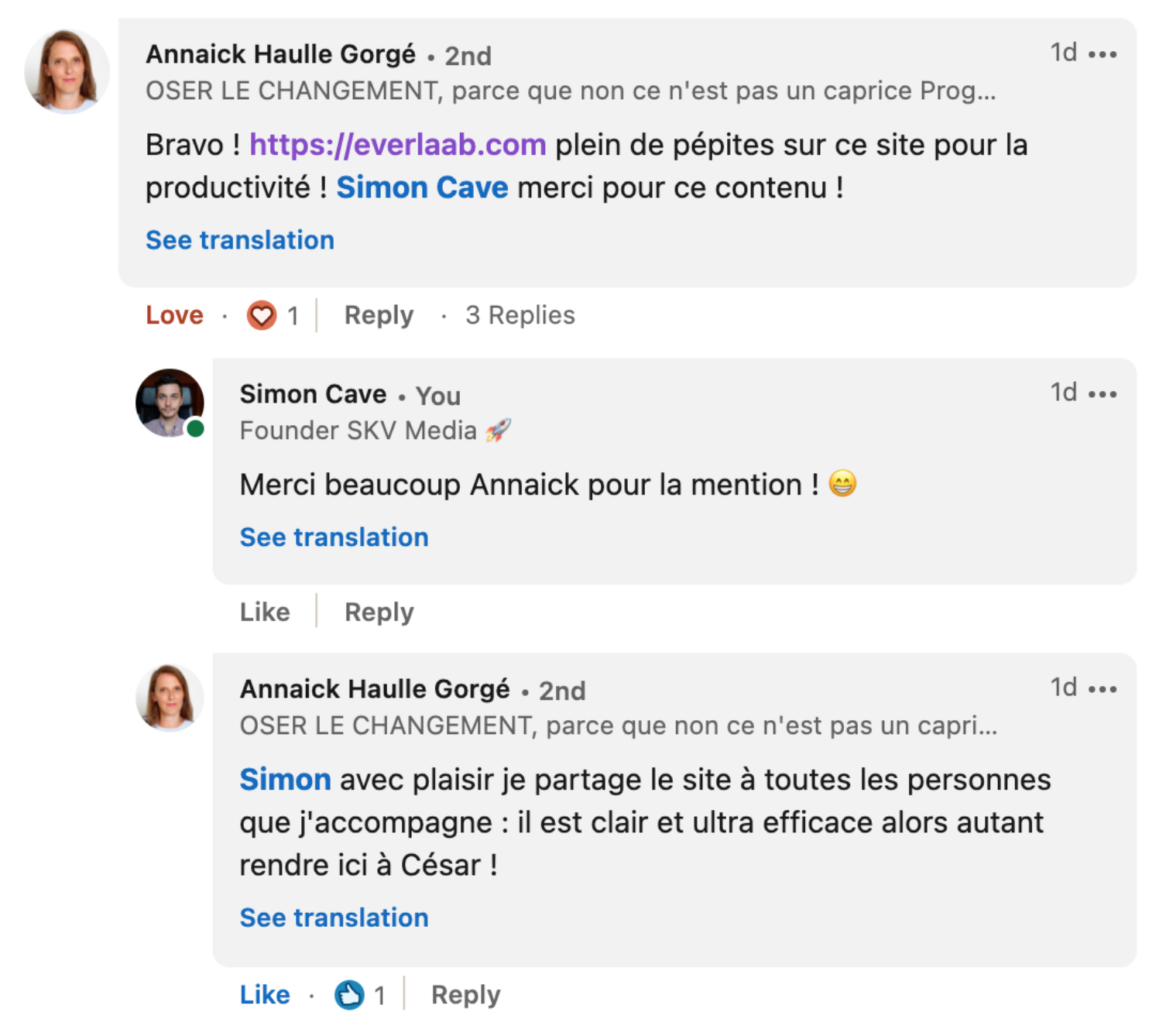Toggle Love reaction on Annaick's comment

click(174, 315)
